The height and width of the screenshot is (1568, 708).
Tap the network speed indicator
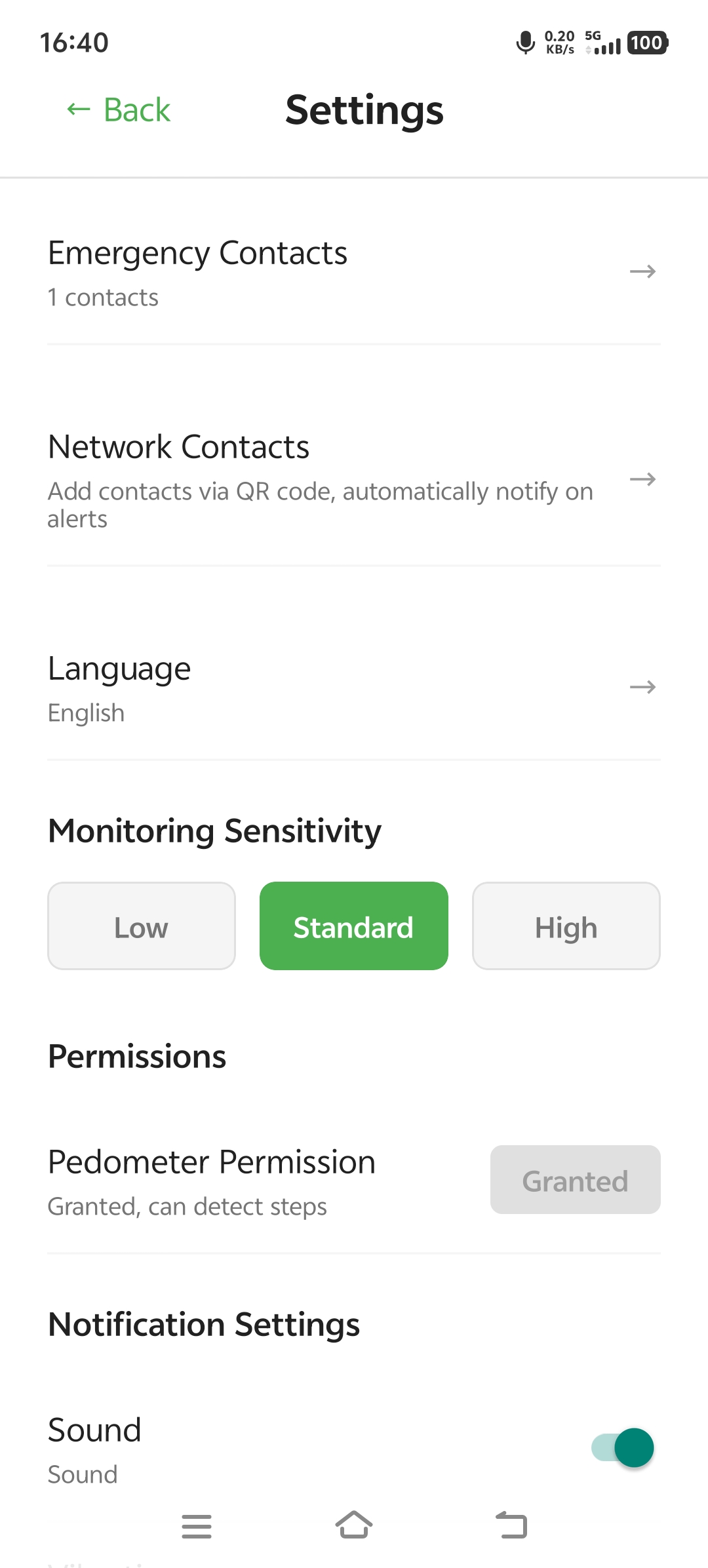pyautogui.click(x=560, y=43)
